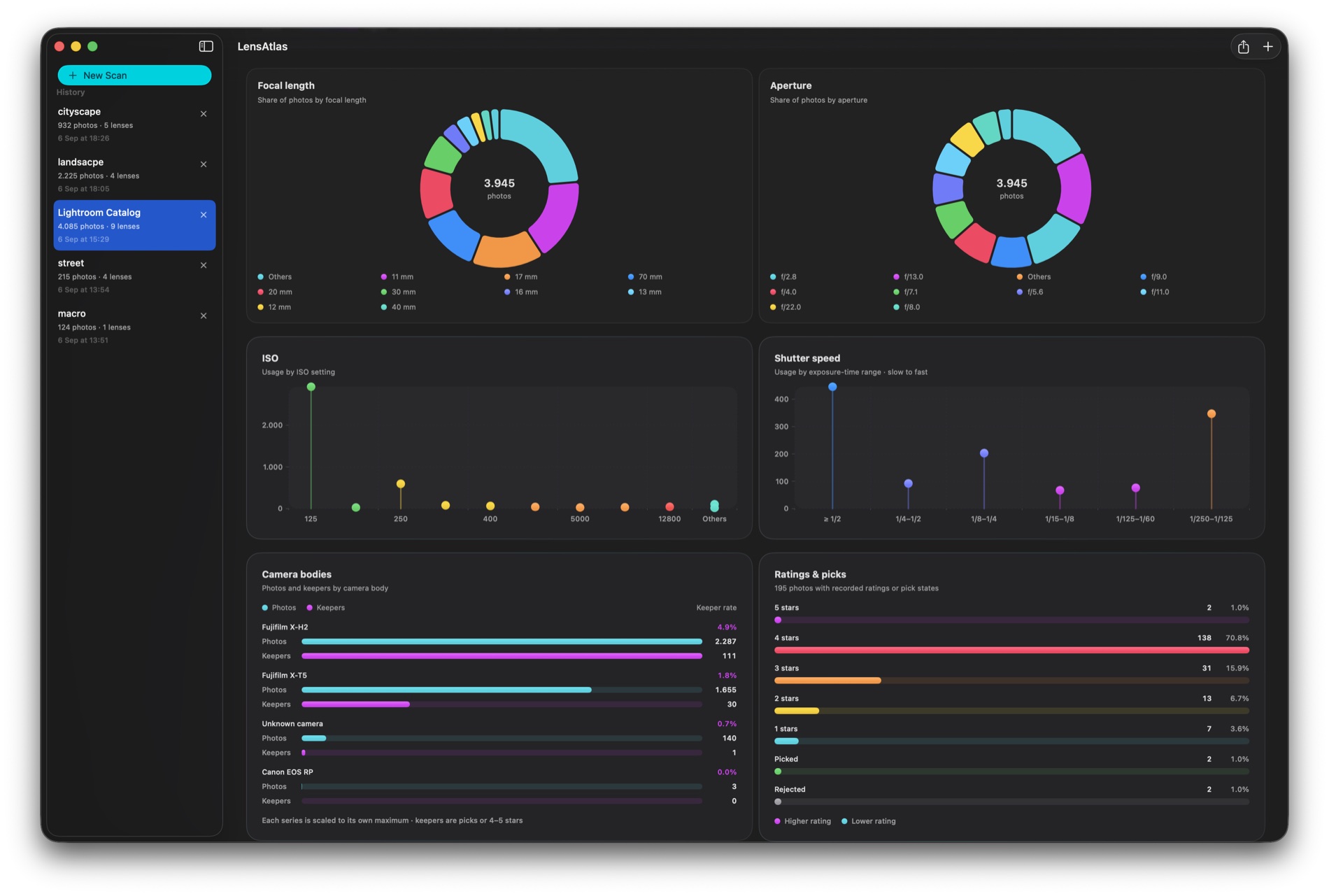
Task: Select the yellow ISO 250 data point
Action: [401, 484]
